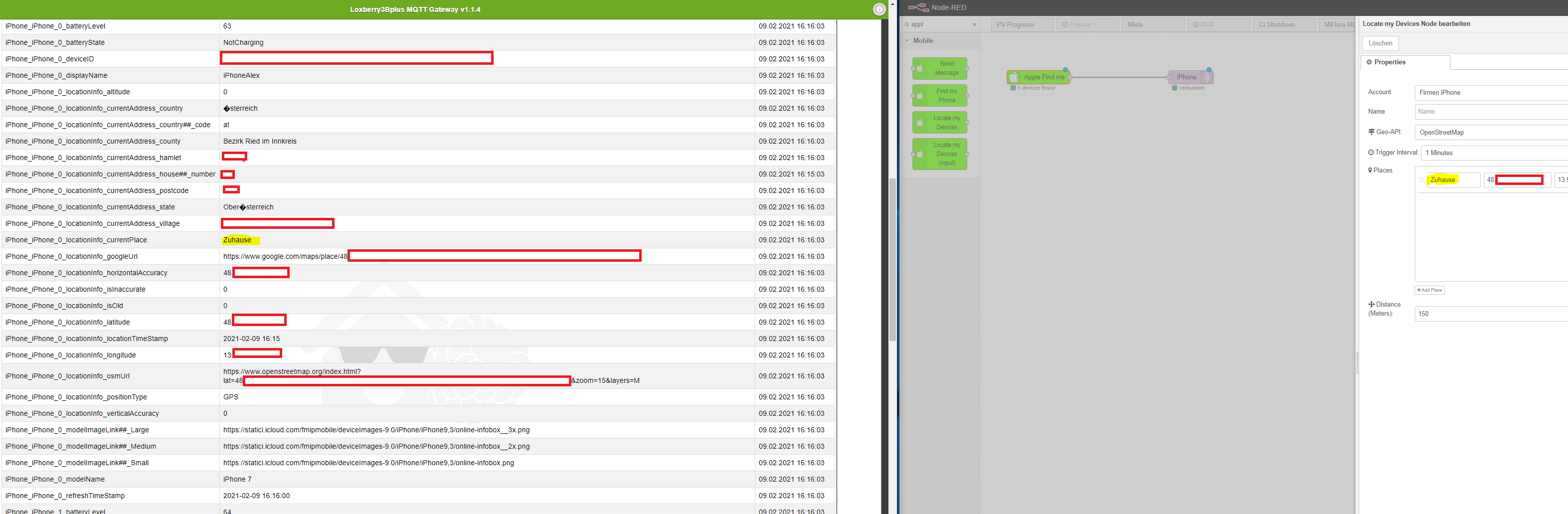Click the purple iPhone MQTT node on canvas
The width and height of the screenshot is (1568, 514).
(1190, 77)
